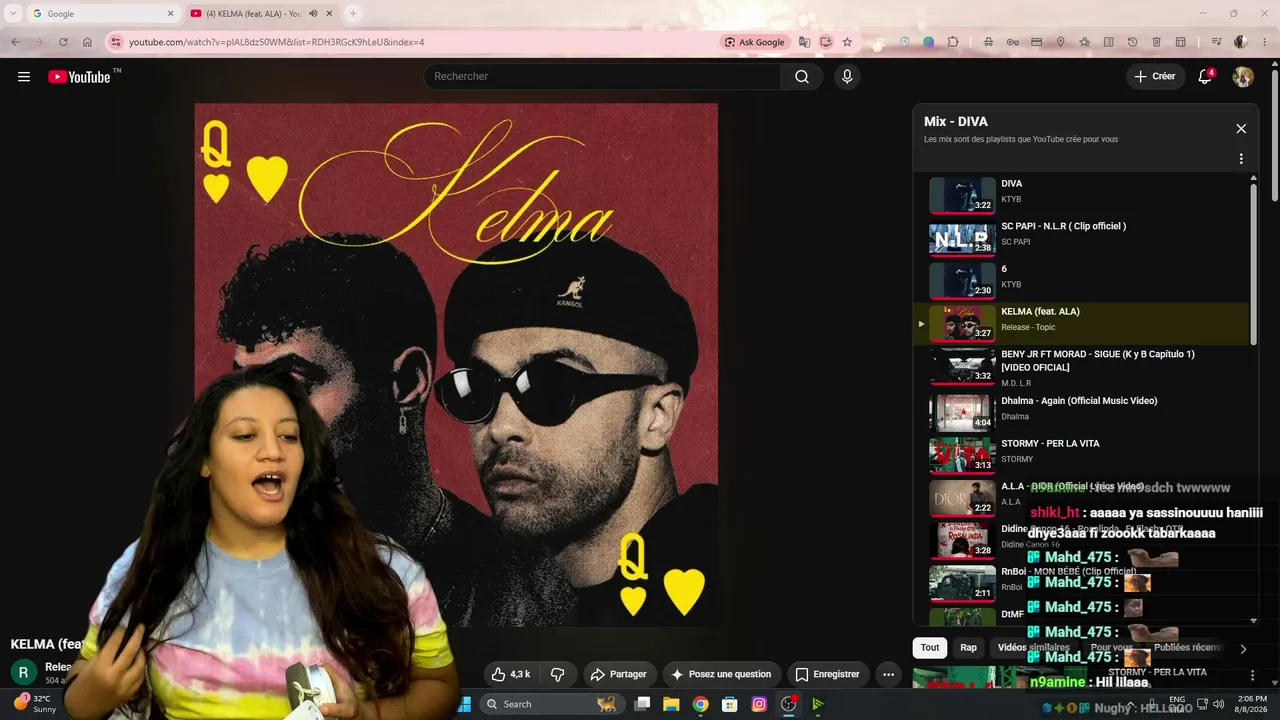The height and width of the screenshot is (720, 1280).
Task: Close the KELMA YouTube tab
Action: [x=329, y=14]
